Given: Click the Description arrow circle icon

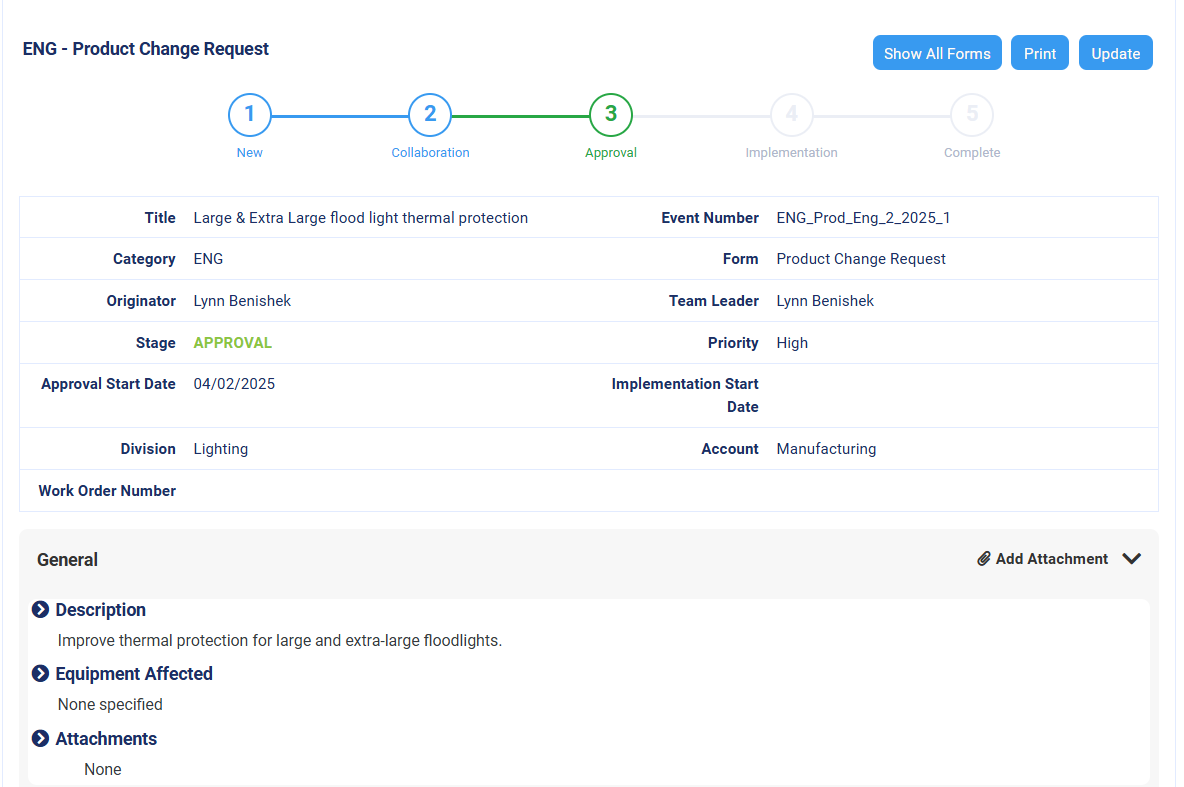Looking at the screenshot, I should (x=41, y=610).
